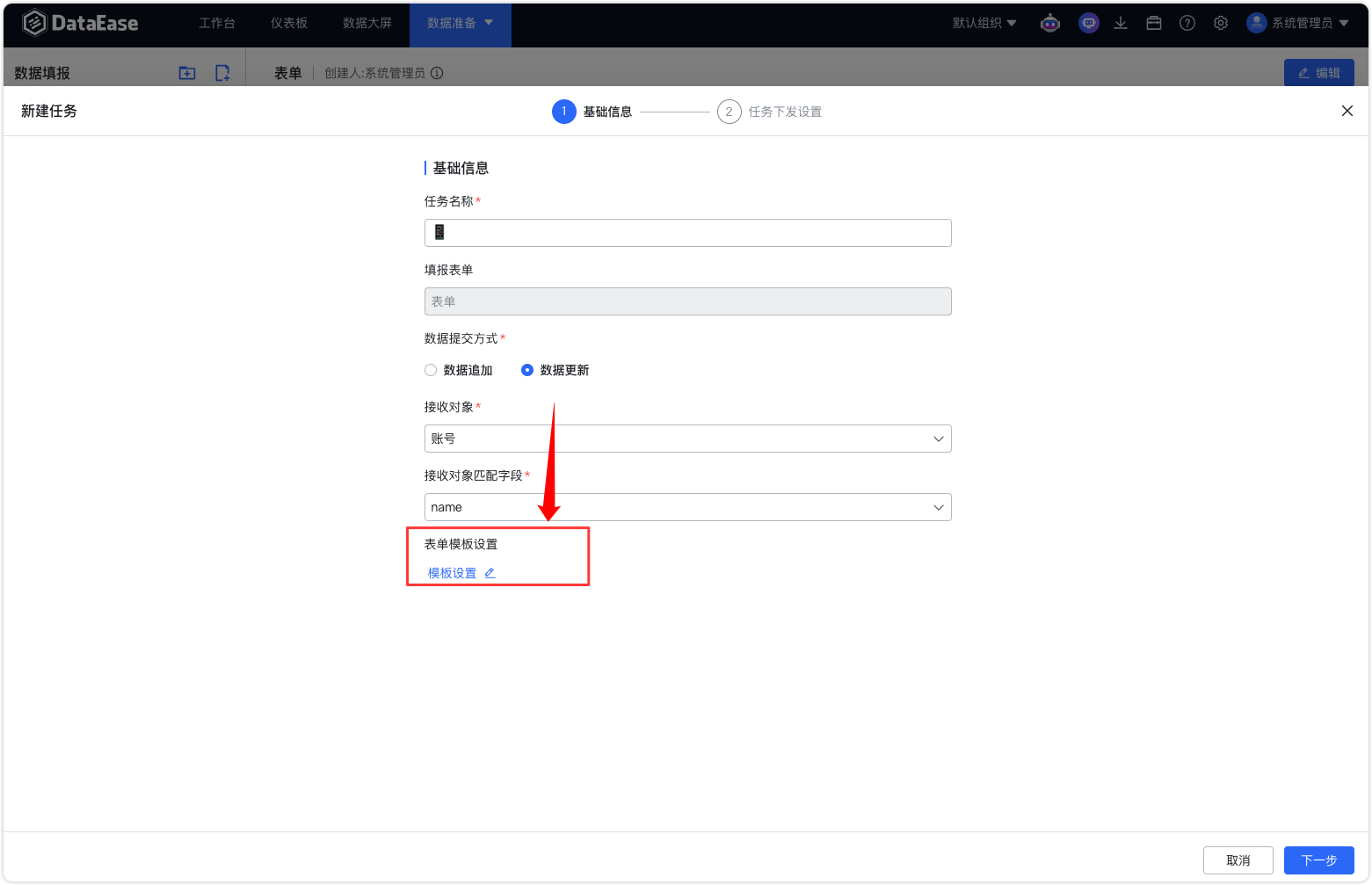
Task: Click the 数据填报 sidebar title
Action: pyautogui.click(x=42, y=73)
